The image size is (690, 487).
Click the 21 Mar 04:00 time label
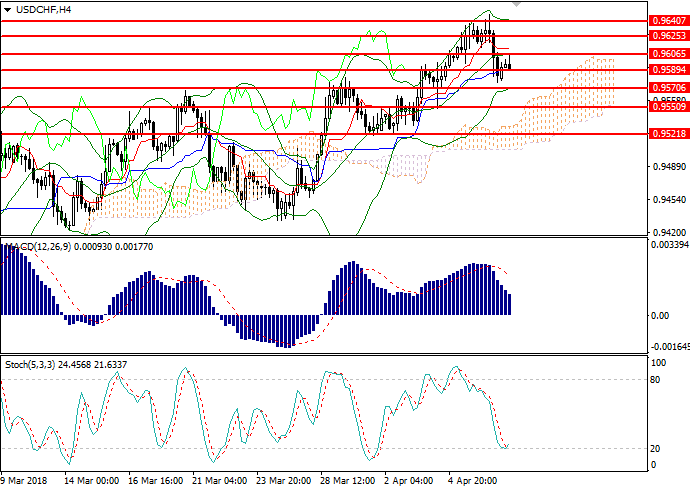click(218, 479)
